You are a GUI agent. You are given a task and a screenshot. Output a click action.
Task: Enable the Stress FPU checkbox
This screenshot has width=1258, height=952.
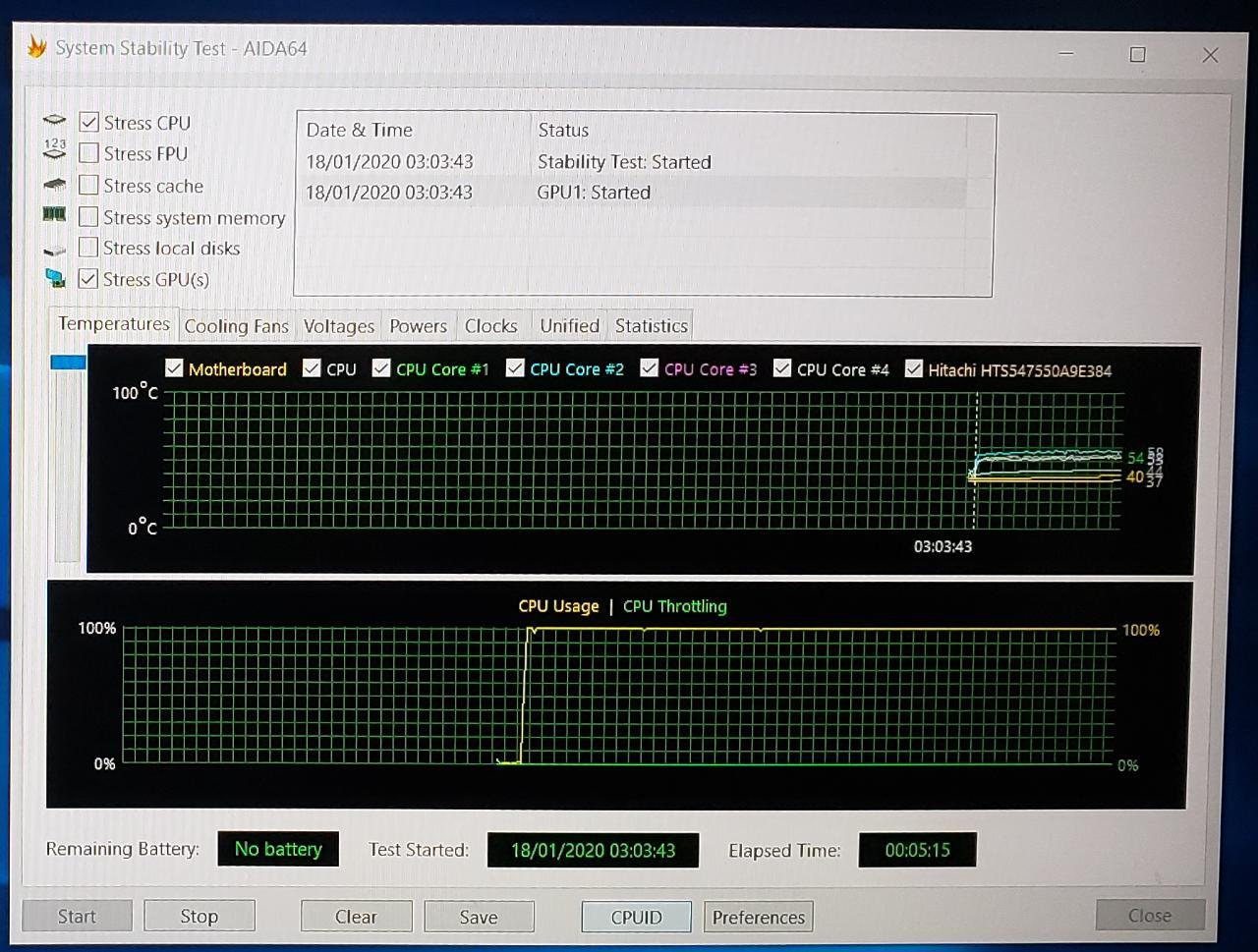(88, 153)
